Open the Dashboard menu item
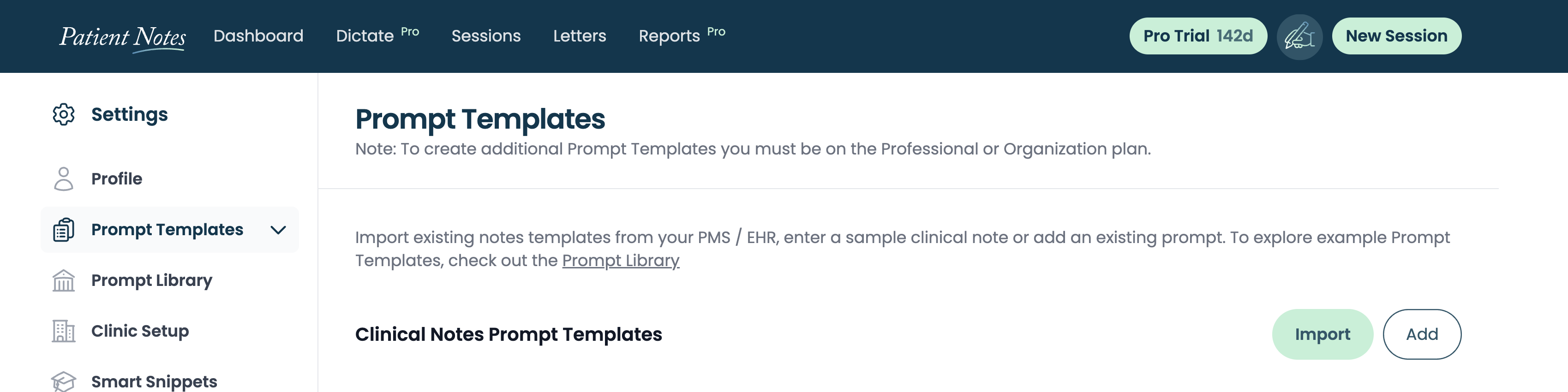The image size is (1568, 392). click(258, 36)
